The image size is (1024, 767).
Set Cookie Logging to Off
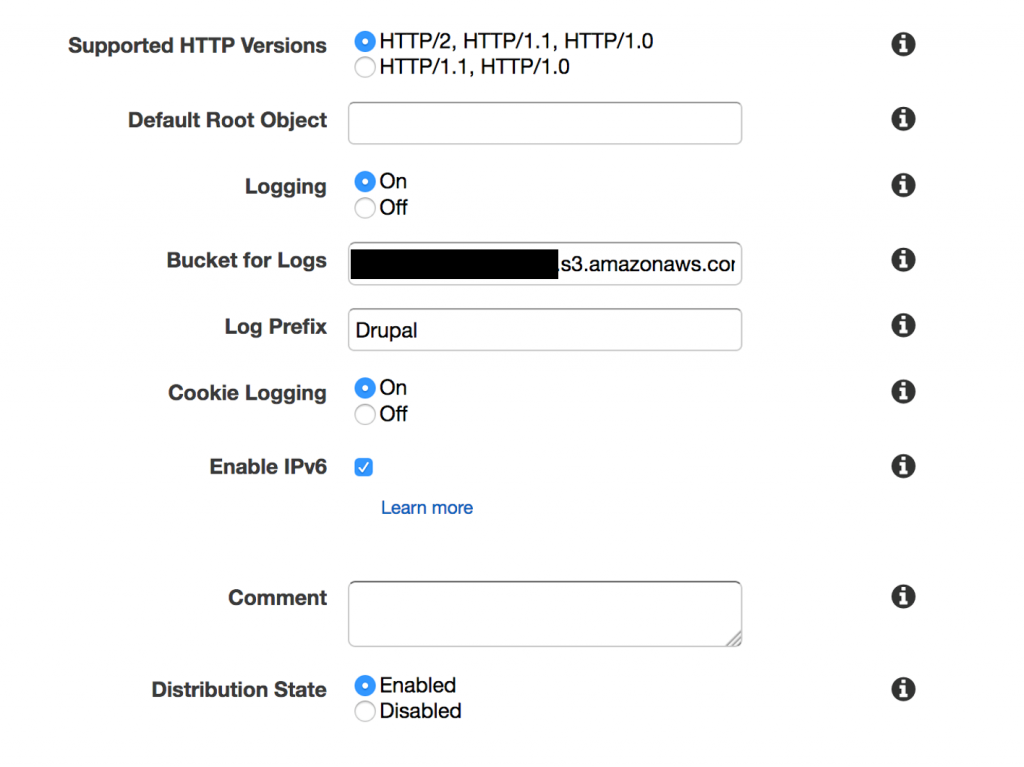pyautogui.click(x=364, y=414)
